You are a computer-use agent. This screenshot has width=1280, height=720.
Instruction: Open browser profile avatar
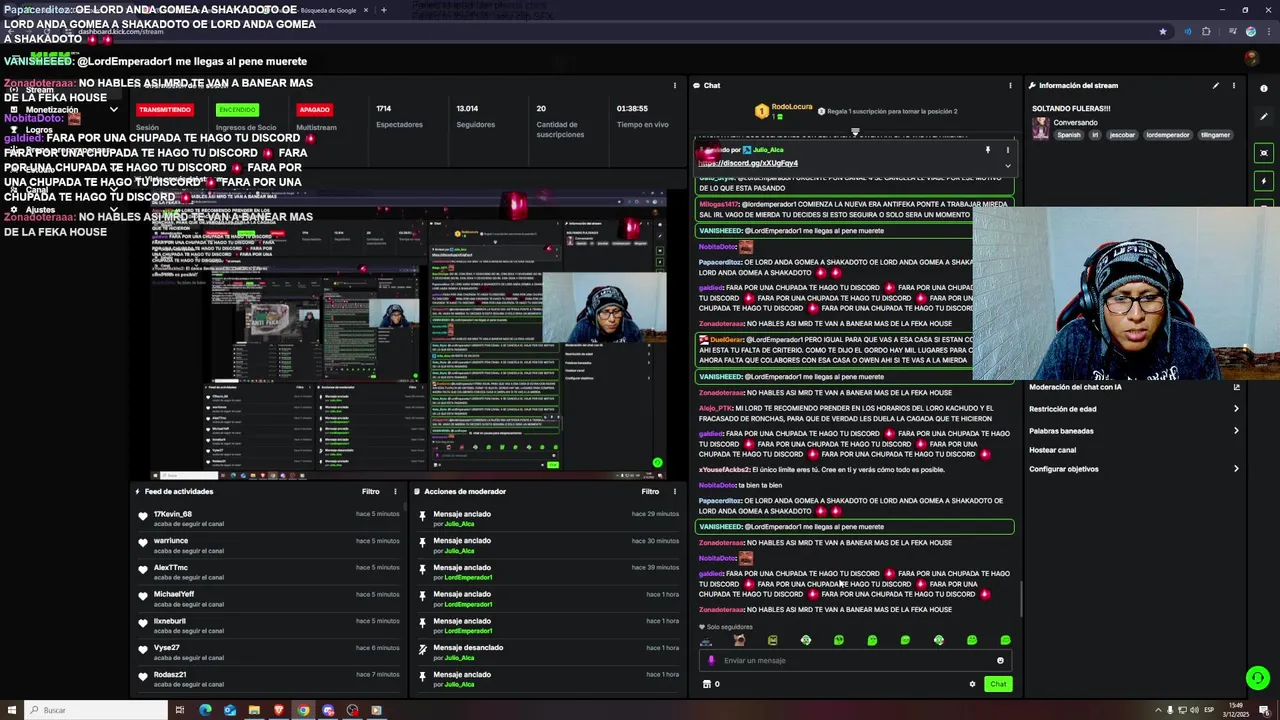click(1250, 31)
